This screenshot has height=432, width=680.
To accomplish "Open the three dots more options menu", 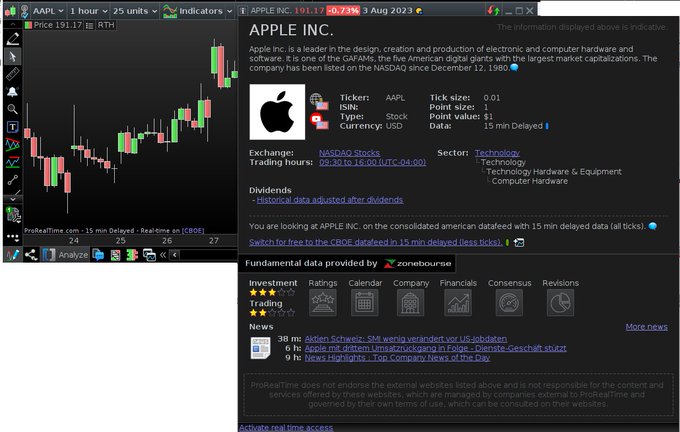I will click(13, 237).
